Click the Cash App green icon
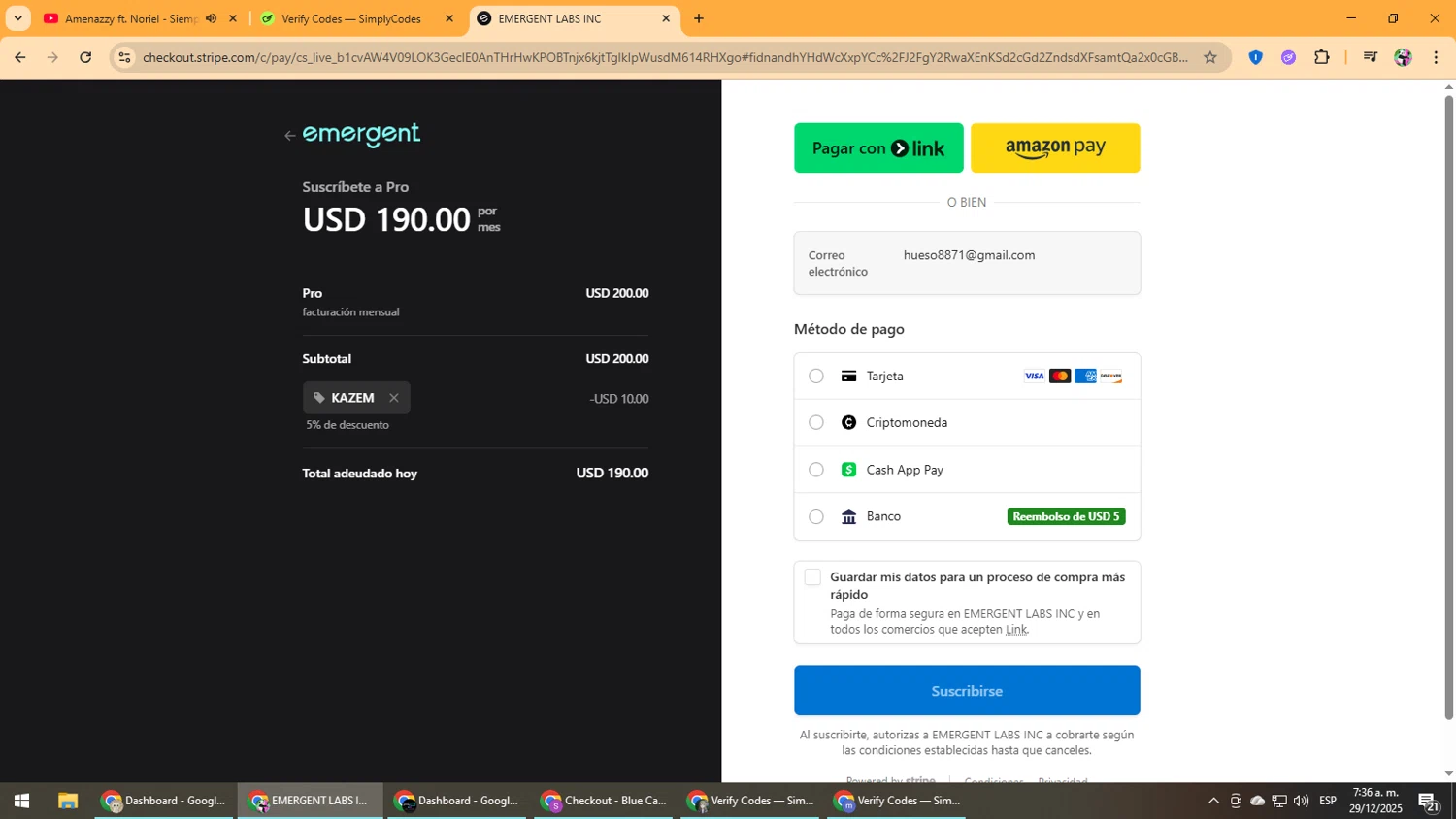The height and width of the screenshot is (819, 1456). [x=849, y=470]
